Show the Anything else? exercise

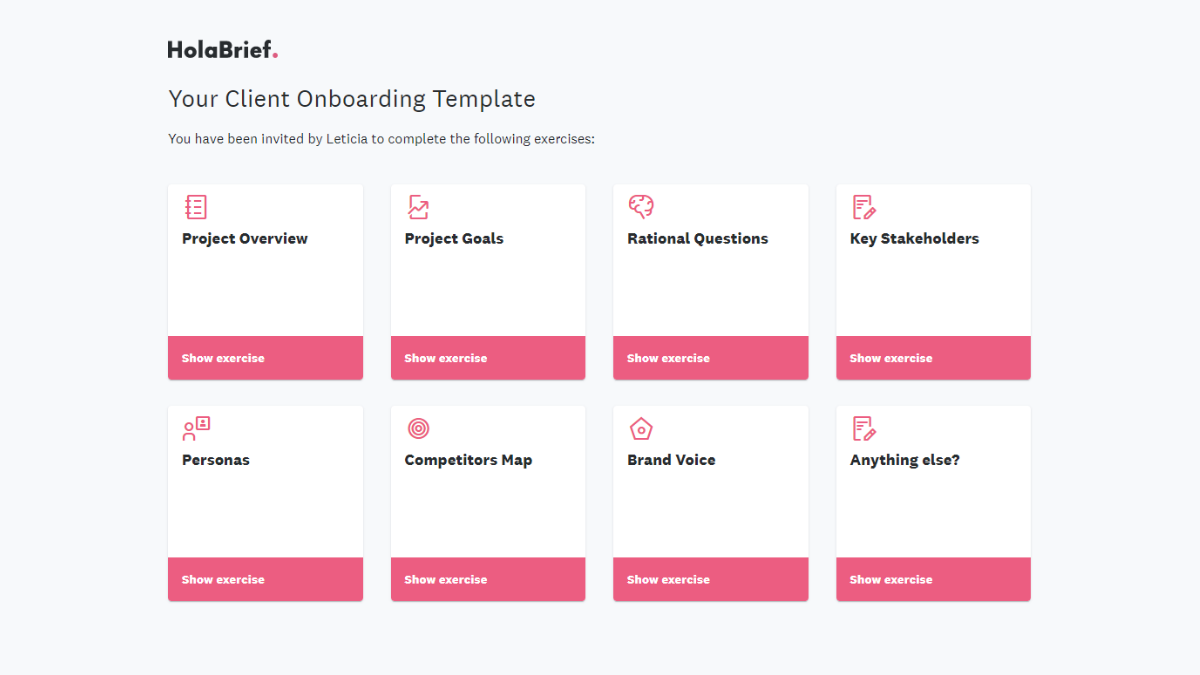933,579
